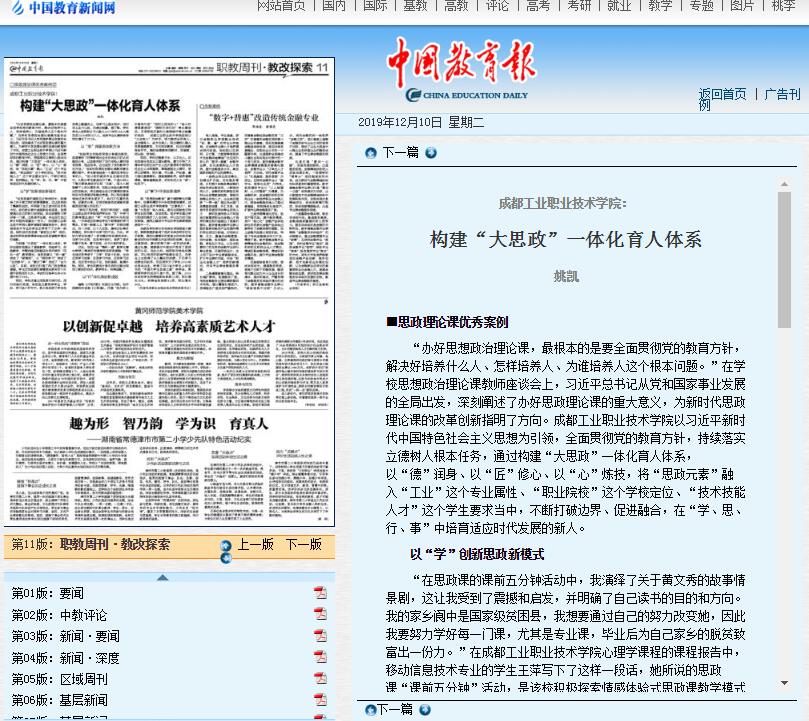The image size is (809, 721).
Task: Open the 教学 navigation item
Action: click(x=660, y=6)
